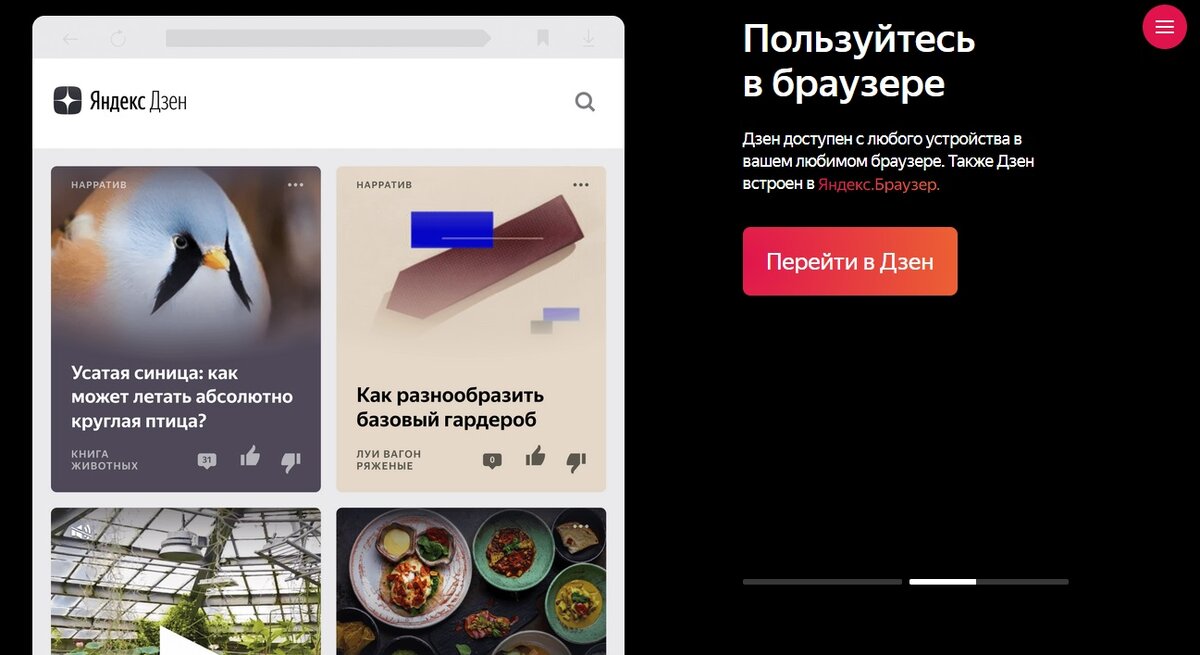Open comments on the wardrobe article
The width and height of the screenshot is (1200, 655).
tap(492, 461)
